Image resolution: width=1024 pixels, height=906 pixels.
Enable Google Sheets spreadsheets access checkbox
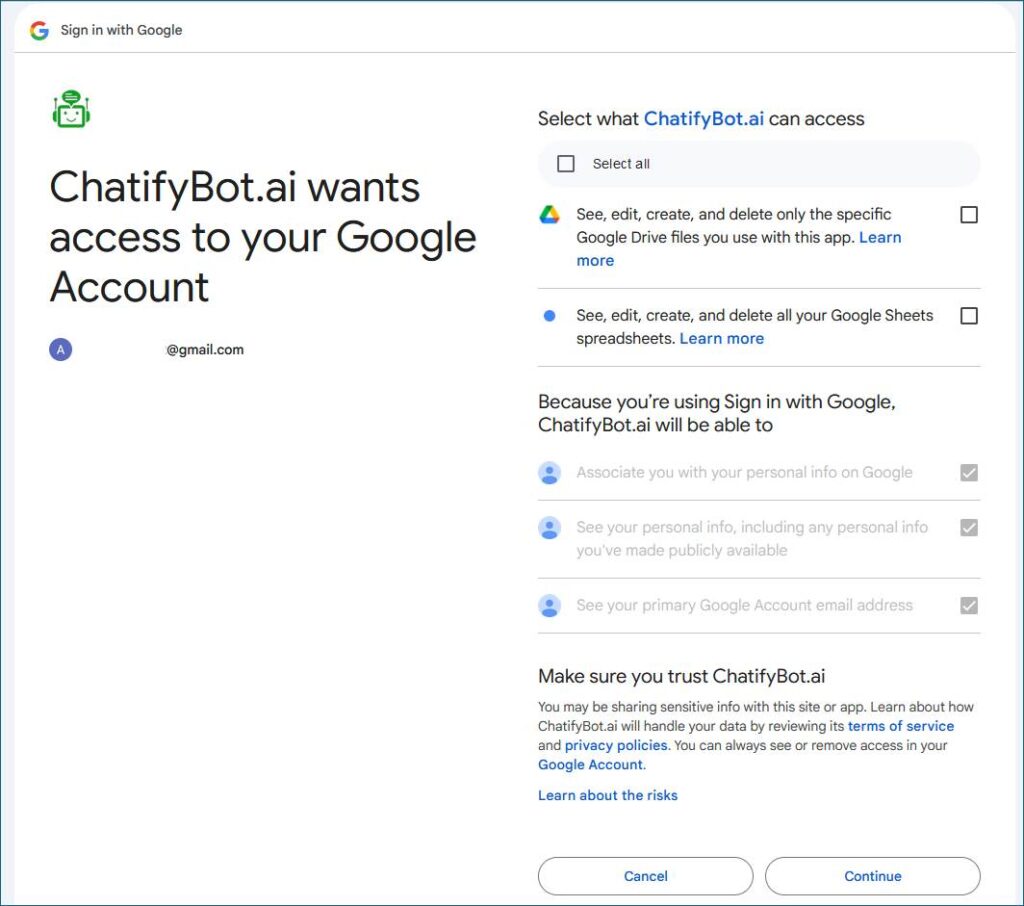pos(968,316)
